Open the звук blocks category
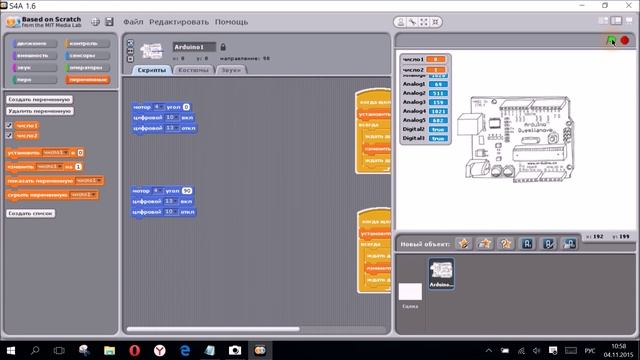Image resolution: width=640 pixels, height=360 pixels. pos(34,67)
